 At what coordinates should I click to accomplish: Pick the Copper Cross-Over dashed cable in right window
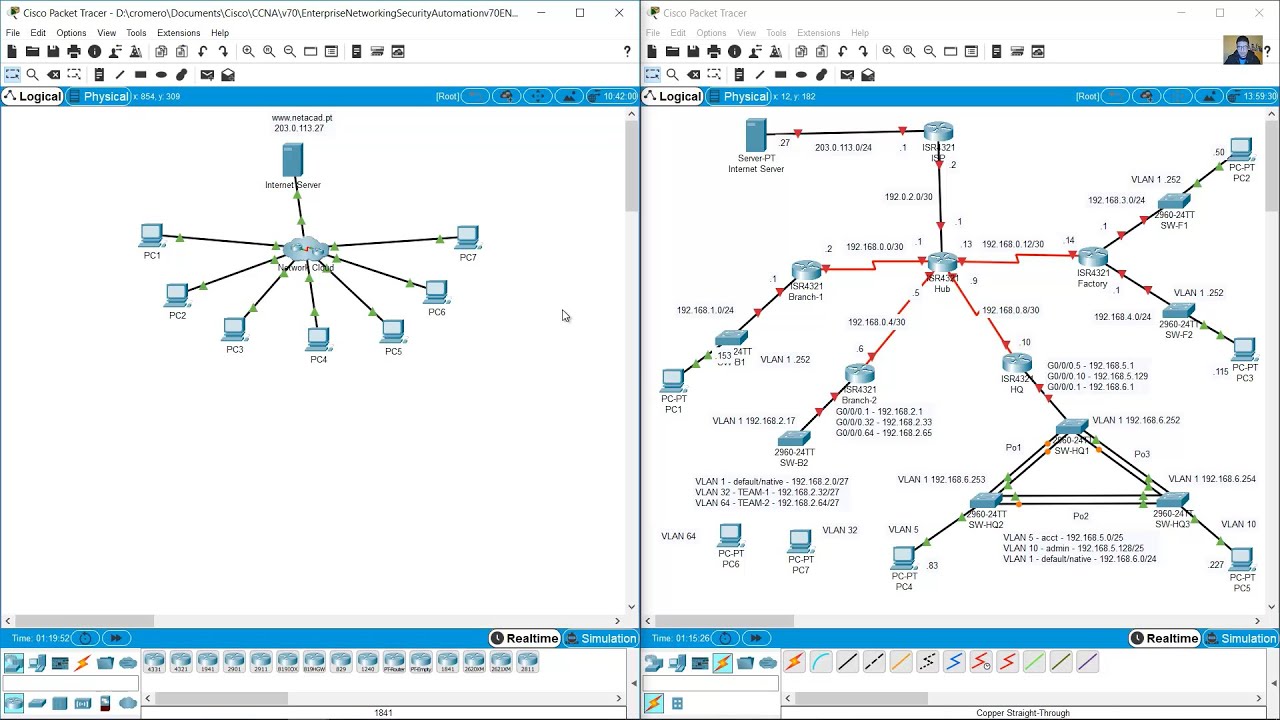pos(874,662)
